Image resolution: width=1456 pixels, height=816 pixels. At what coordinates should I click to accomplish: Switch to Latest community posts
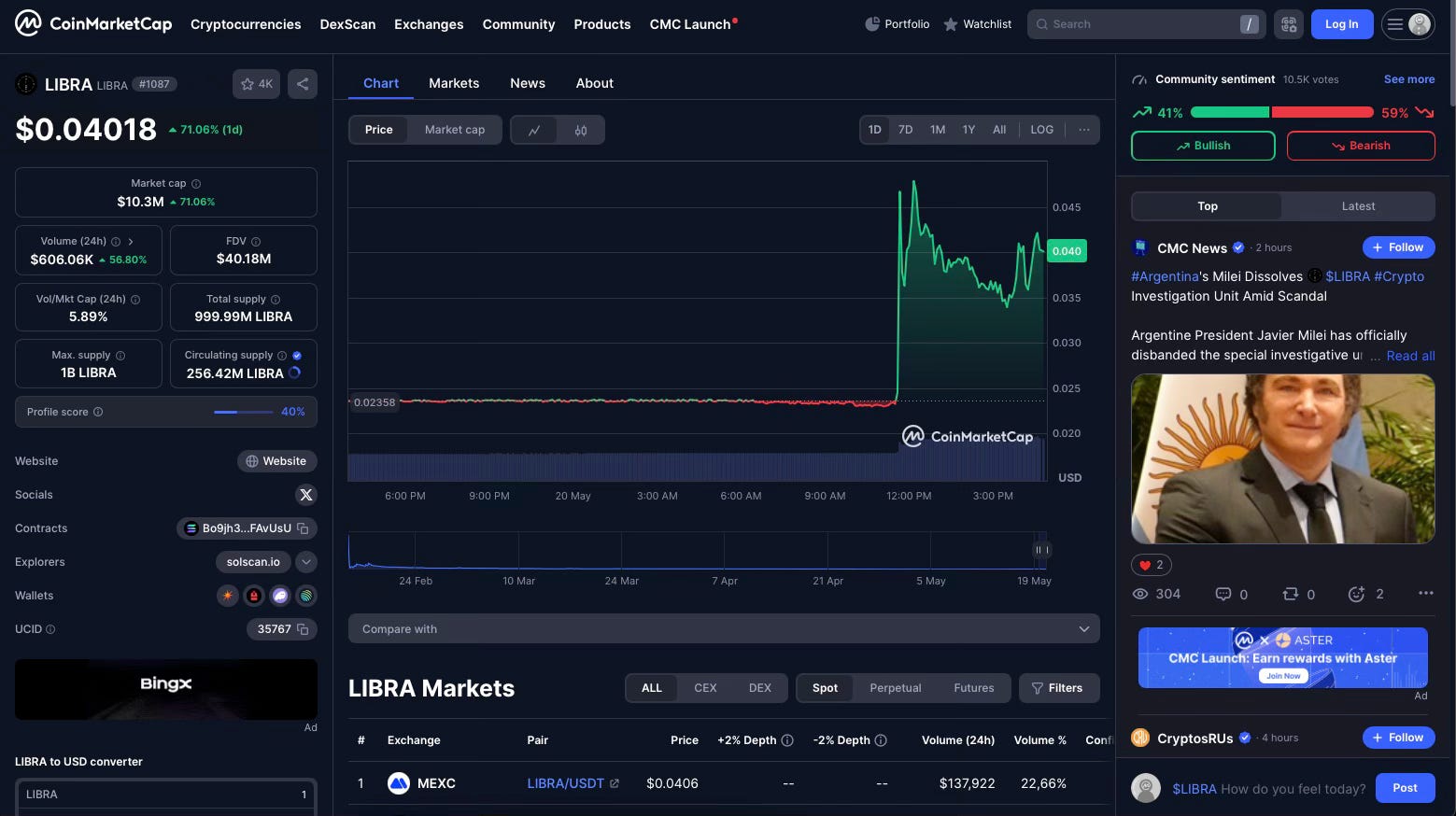pos(1358,206)
